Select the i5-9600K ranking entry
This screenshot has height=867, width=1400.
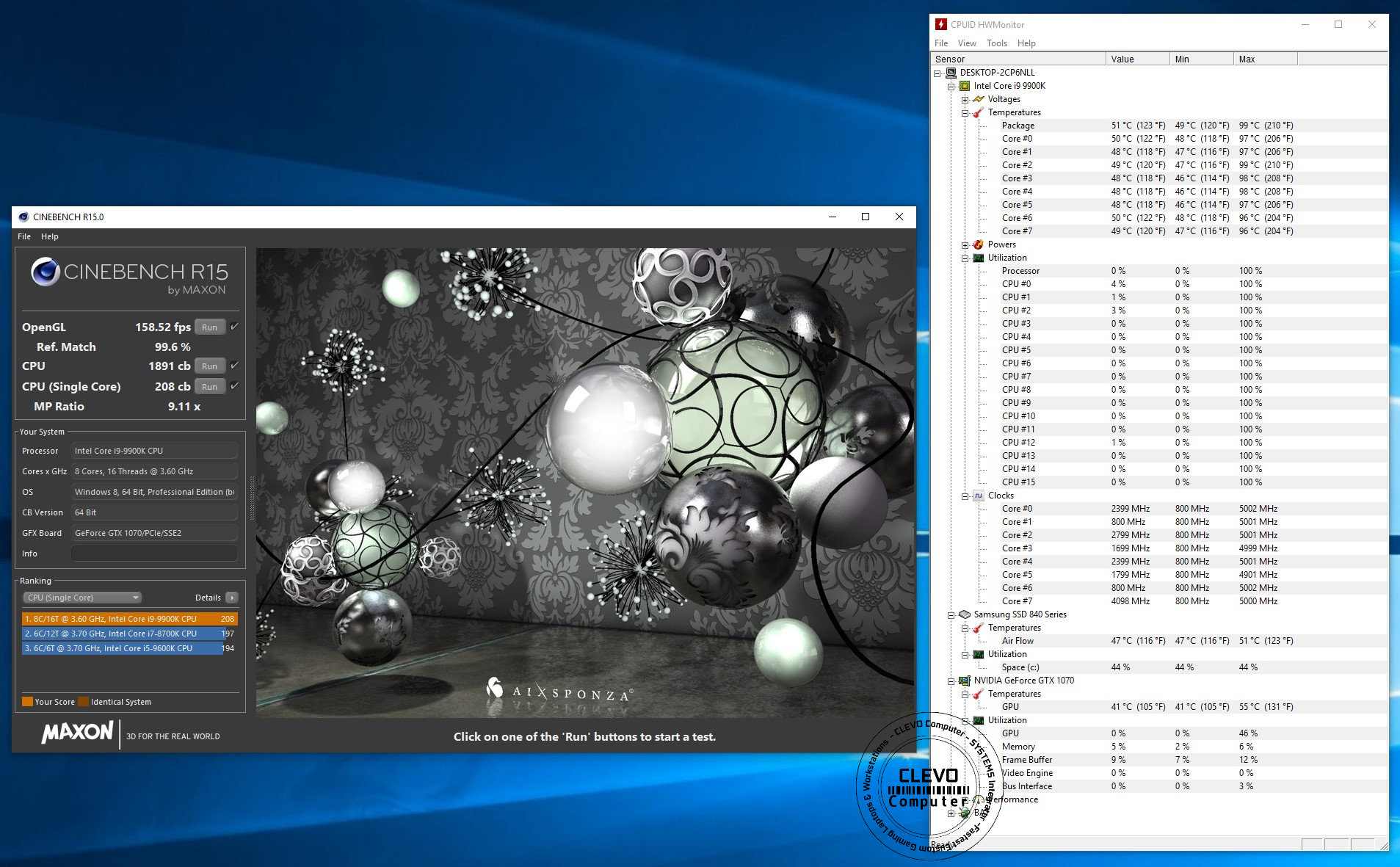click(129, 648)
